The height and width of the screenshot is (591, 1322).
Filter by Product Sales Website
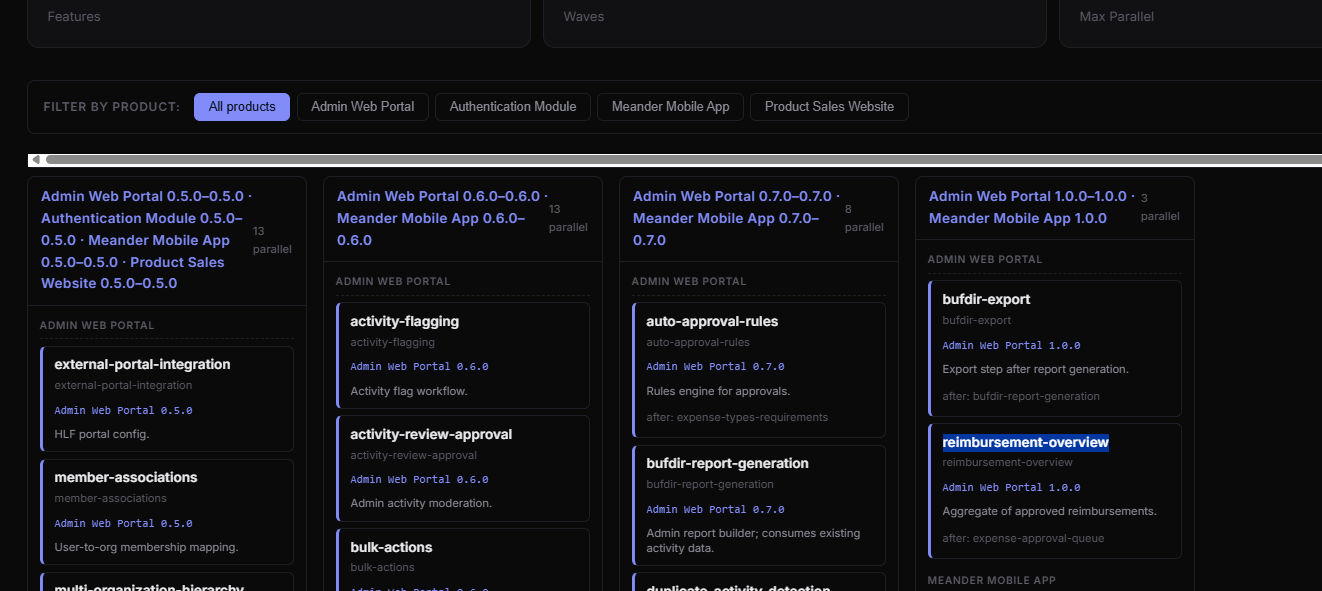(830, 107)
